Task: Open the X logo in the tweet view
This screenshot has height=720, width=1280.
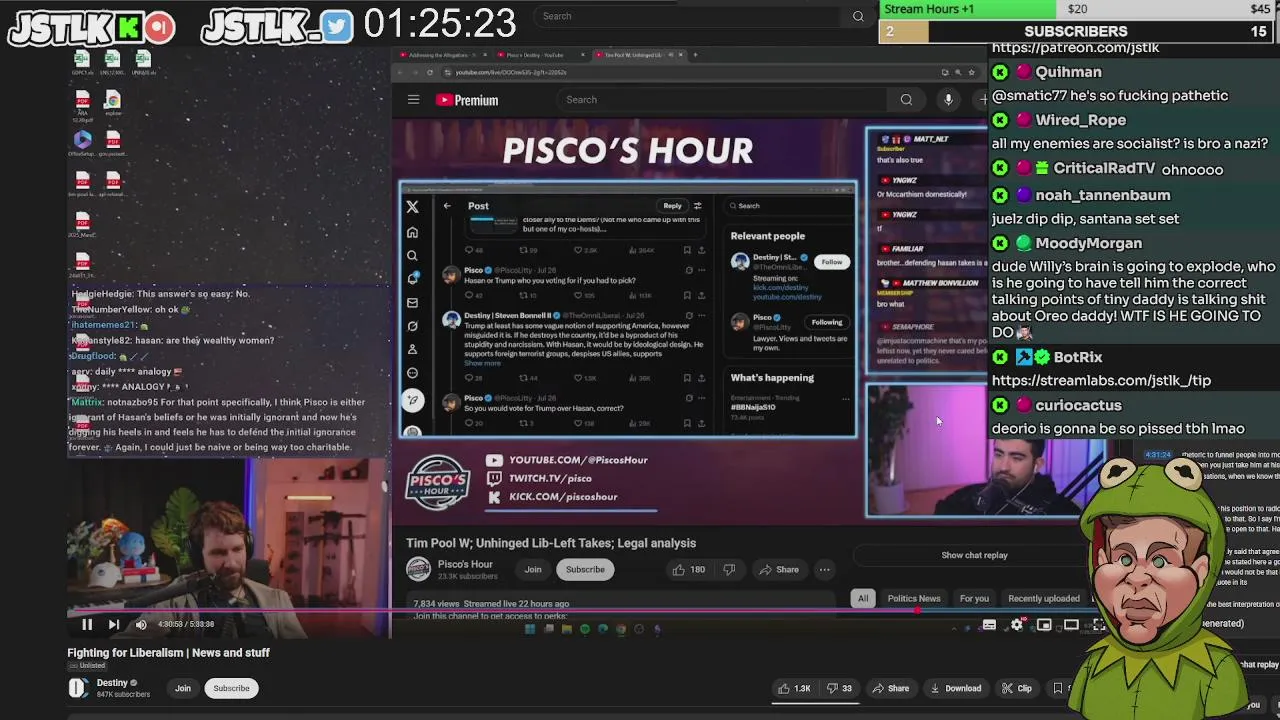Action: [412, 207]
